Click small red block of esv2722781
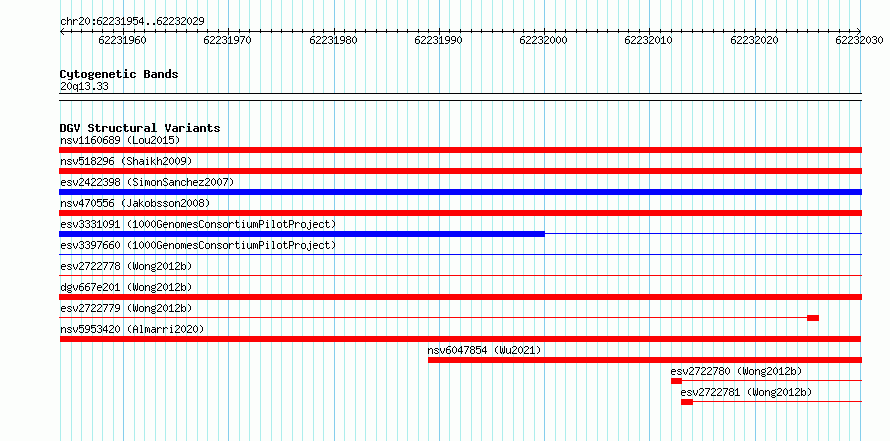Image resolution: width=890 pixels, height=441 pixels. click(687, 402)
